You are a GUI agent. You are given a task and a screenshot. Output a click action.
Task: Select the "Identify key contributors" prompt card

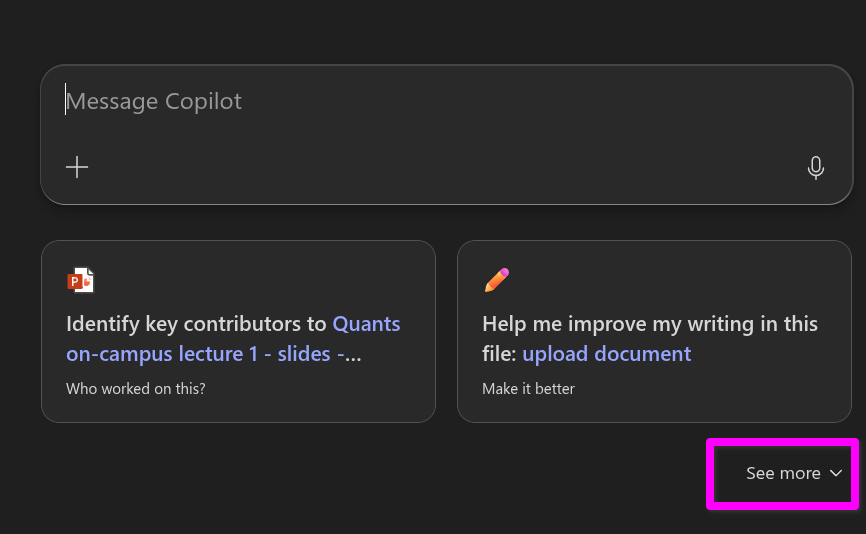coord(238,330)
